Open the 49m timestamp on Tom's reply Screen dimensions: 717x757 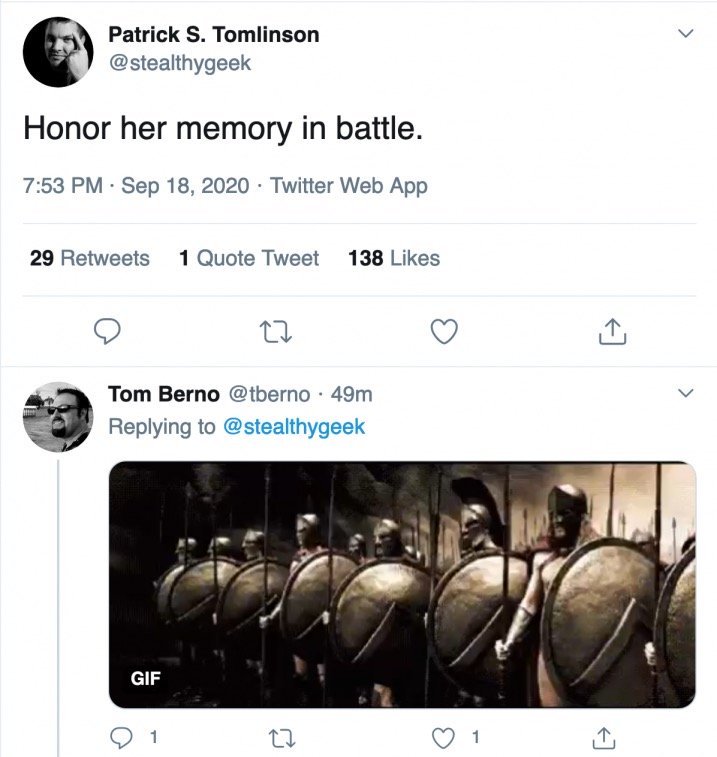coord(351,394)
